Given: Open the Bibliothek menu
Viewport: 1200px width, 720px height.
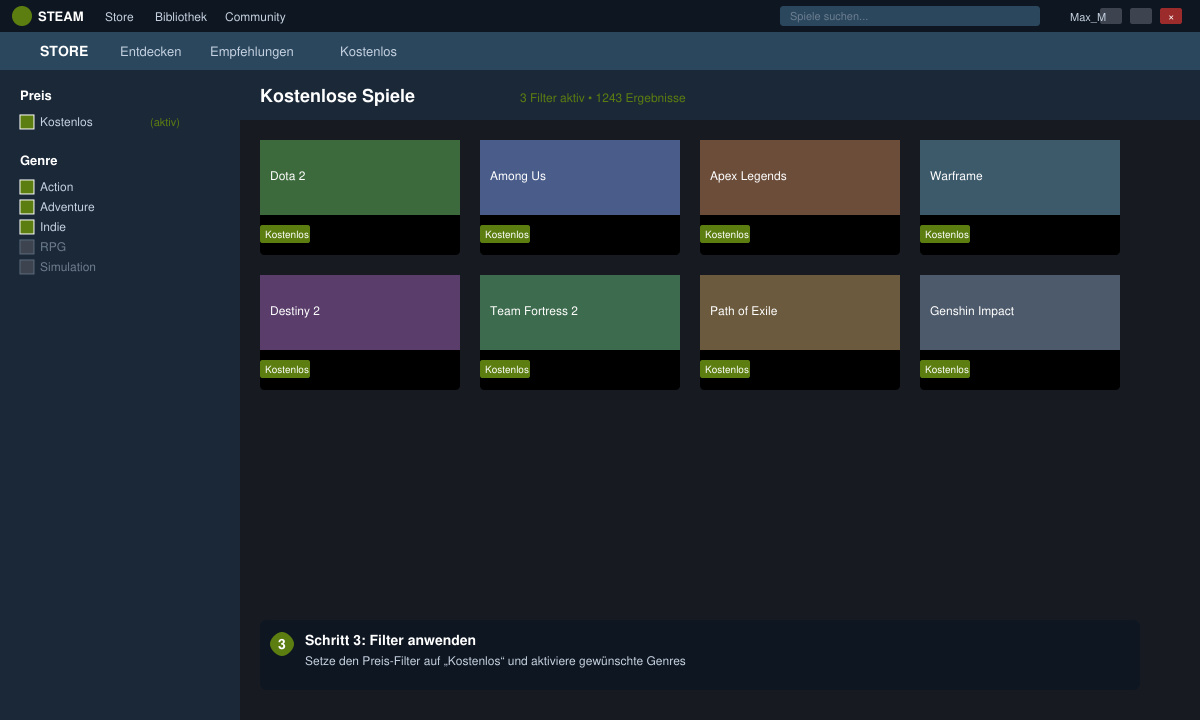Looking at the screenshot, I should (x=181, y=17).
